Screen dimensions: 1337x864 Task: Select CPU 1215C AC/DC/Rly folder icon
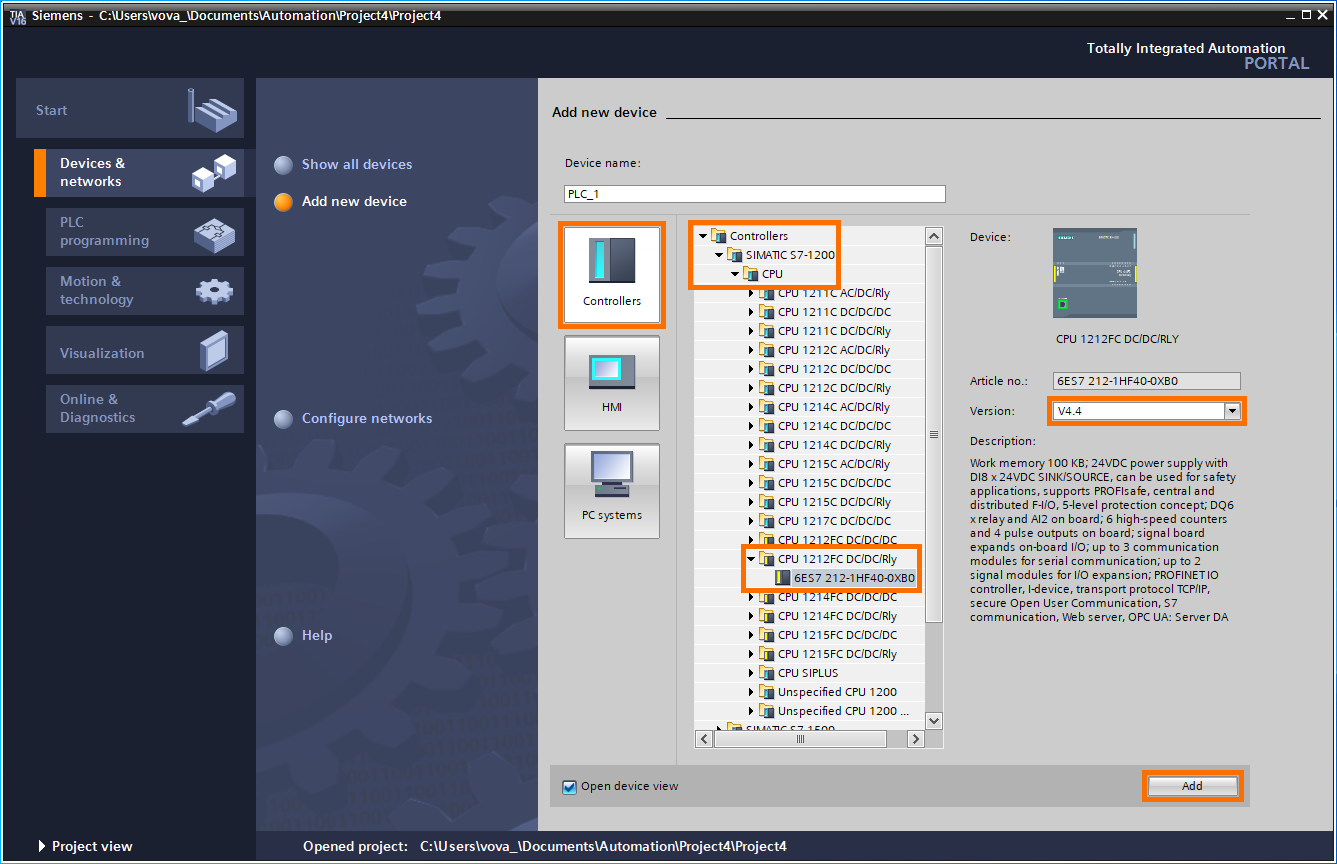[766, 464]
